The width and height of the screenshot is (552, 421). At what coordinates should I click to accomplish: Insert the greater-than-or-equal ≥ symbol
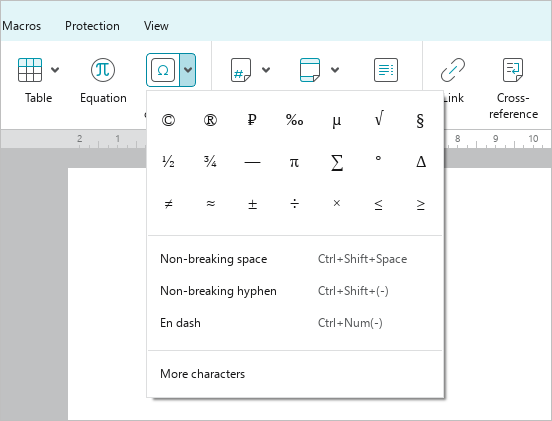(x=420, y=205)
